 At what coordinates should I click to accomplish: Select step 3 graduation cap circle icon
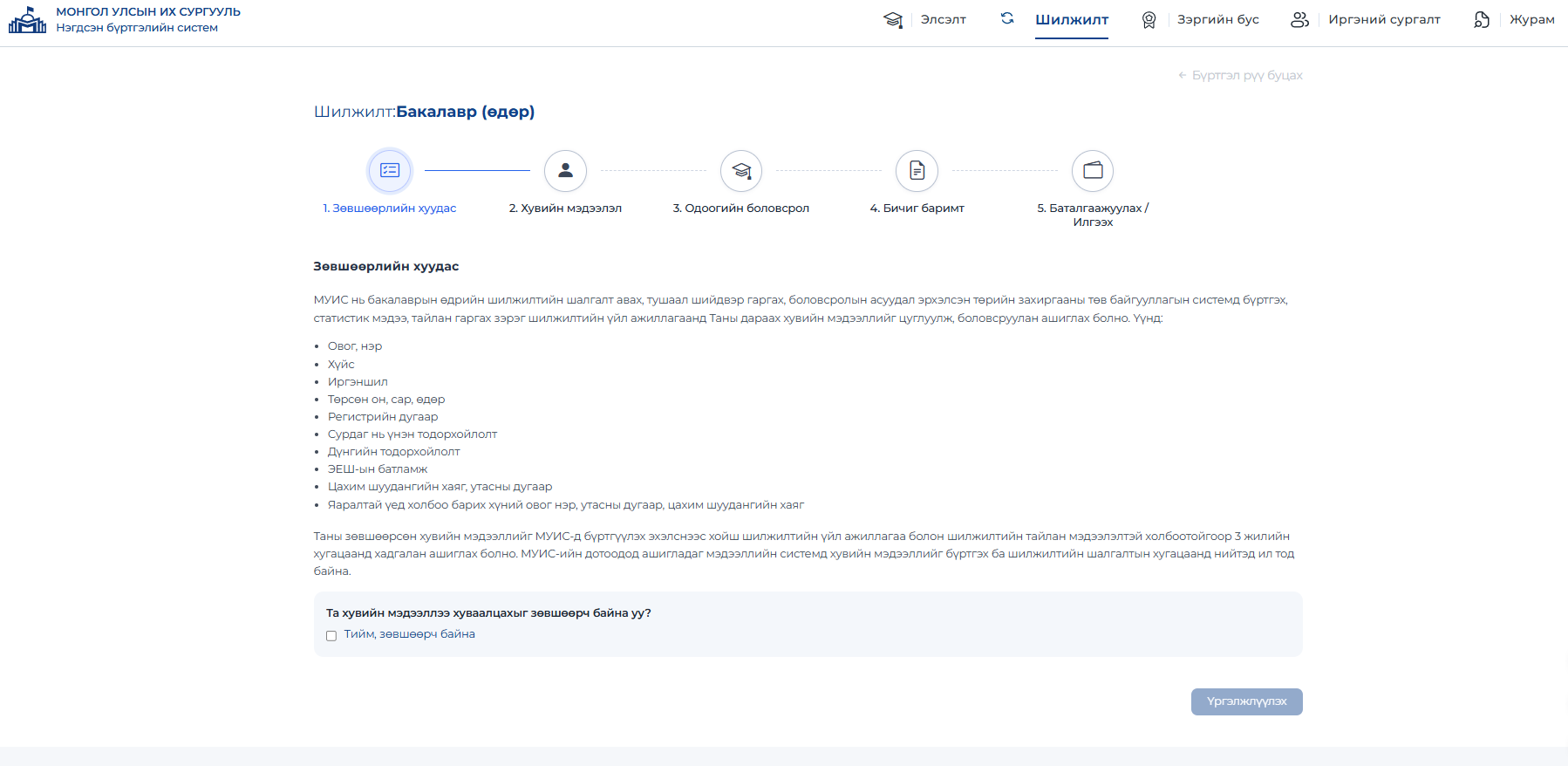pyautogui.click(x=741, y=171)
